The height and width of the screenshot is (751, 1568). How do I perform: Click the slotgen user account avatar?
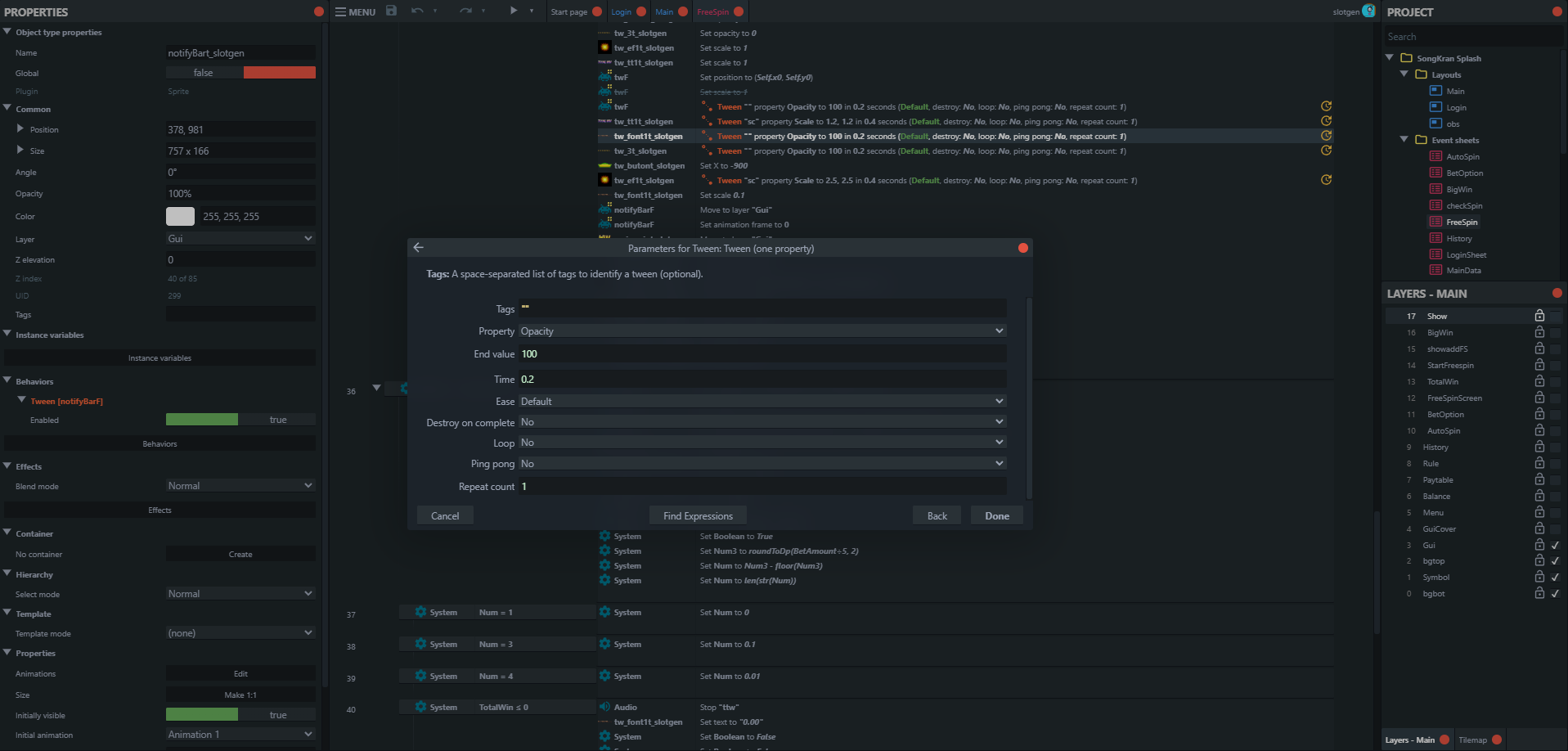pos(1368,11)
